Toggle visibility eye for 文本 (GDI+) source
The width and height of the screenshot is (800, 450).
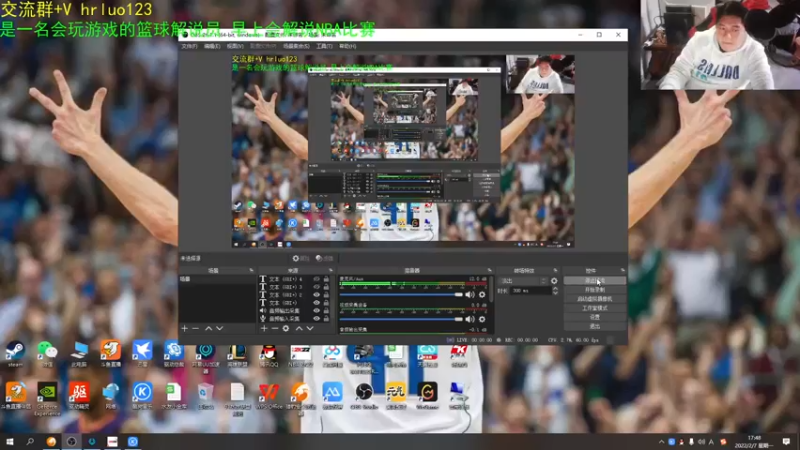(x=316, y=303)
